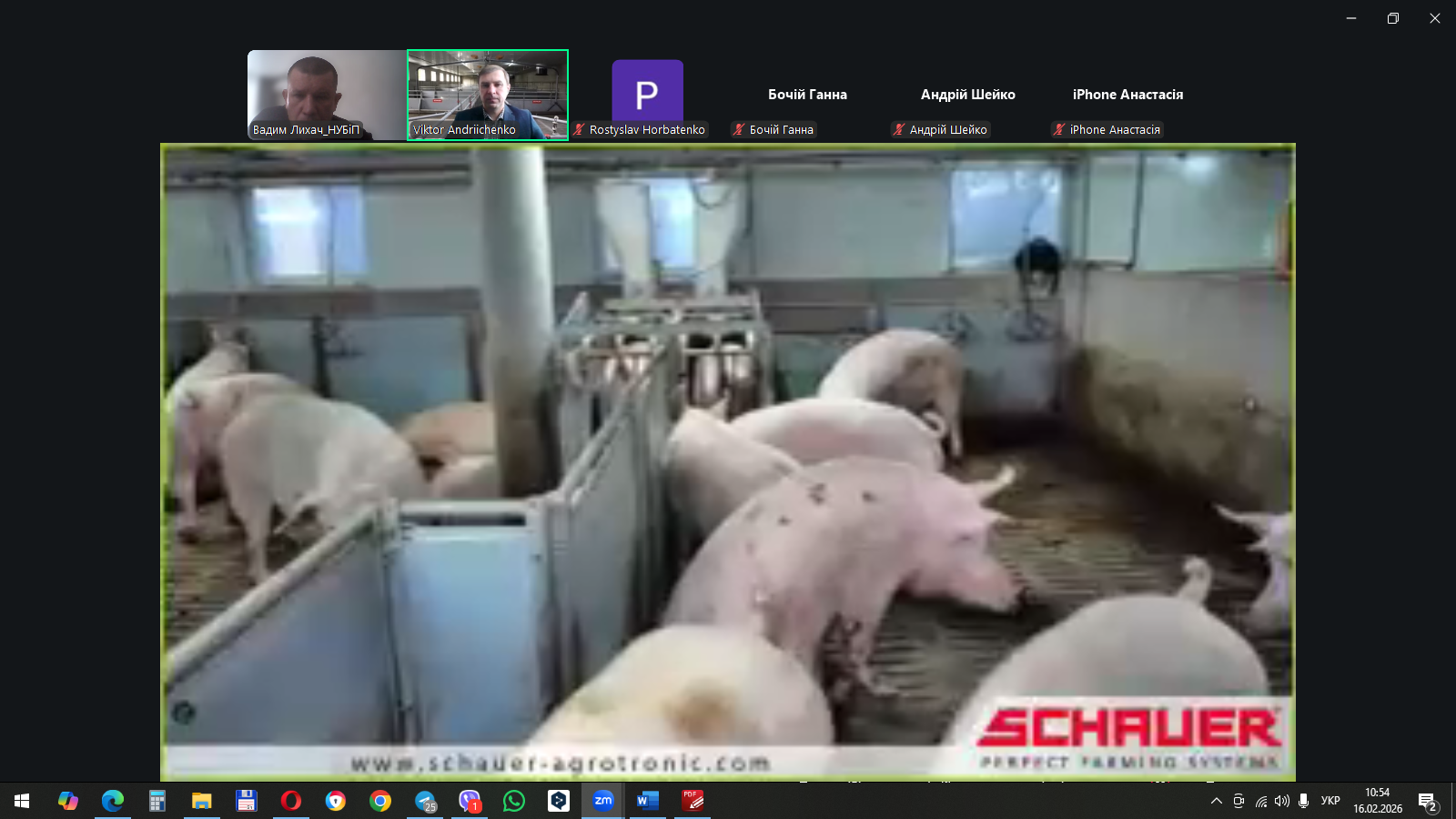Click the Вадим Лихач_НУБіП name label
The width and height of the screenshot is (1456, 819).
coord(306,130)
